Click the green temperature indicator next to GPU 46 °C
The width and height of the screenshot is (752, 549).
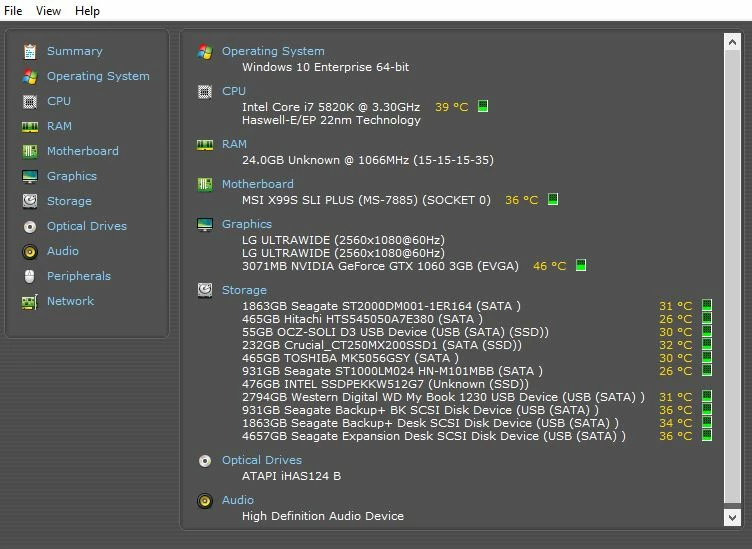[x=581, y=265]
